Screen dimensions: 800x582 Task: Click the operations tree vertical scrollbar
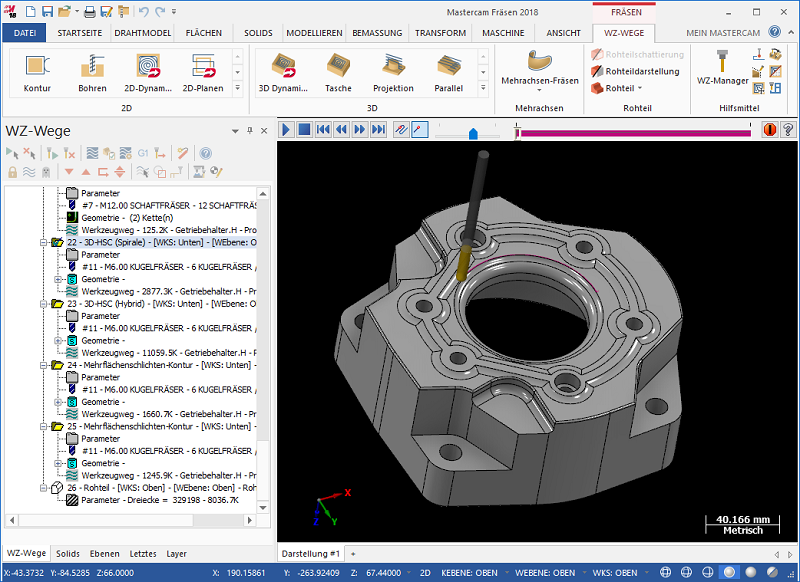(263, 350)
